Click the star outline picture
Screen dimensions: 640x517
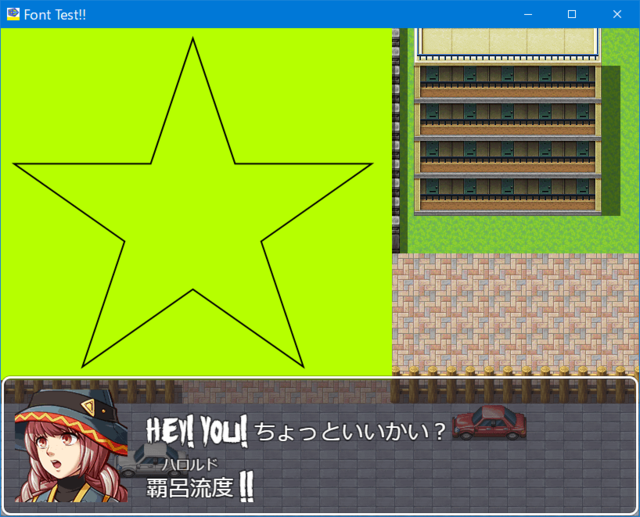193,203
